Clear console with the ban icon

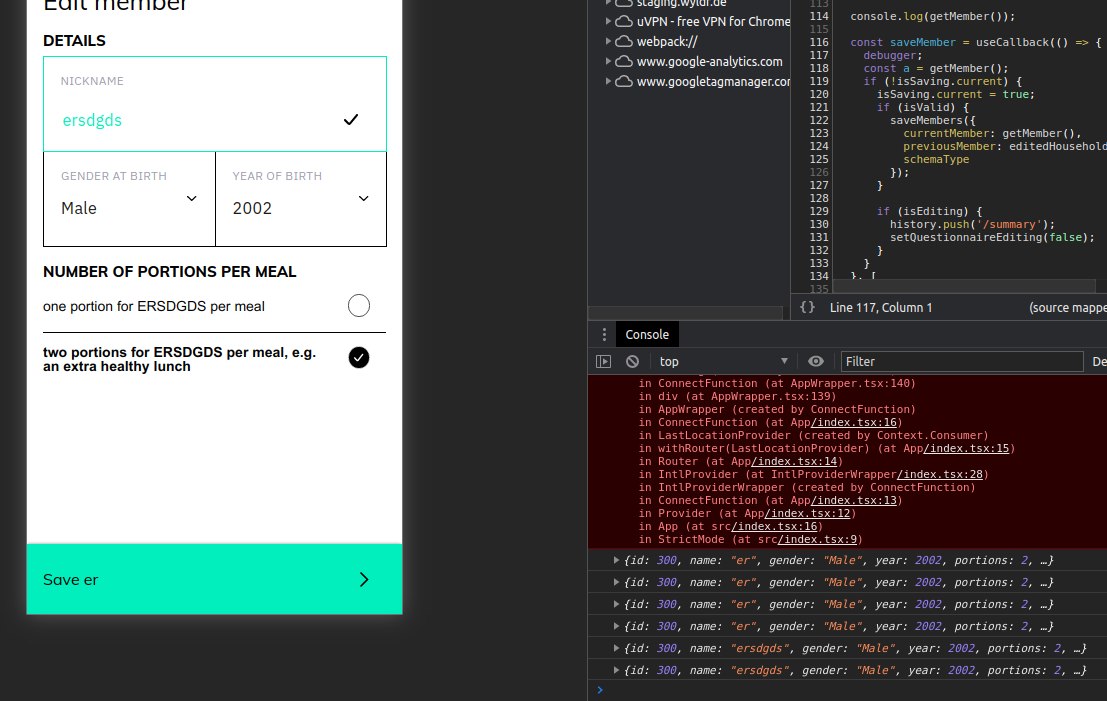(633, 361)
